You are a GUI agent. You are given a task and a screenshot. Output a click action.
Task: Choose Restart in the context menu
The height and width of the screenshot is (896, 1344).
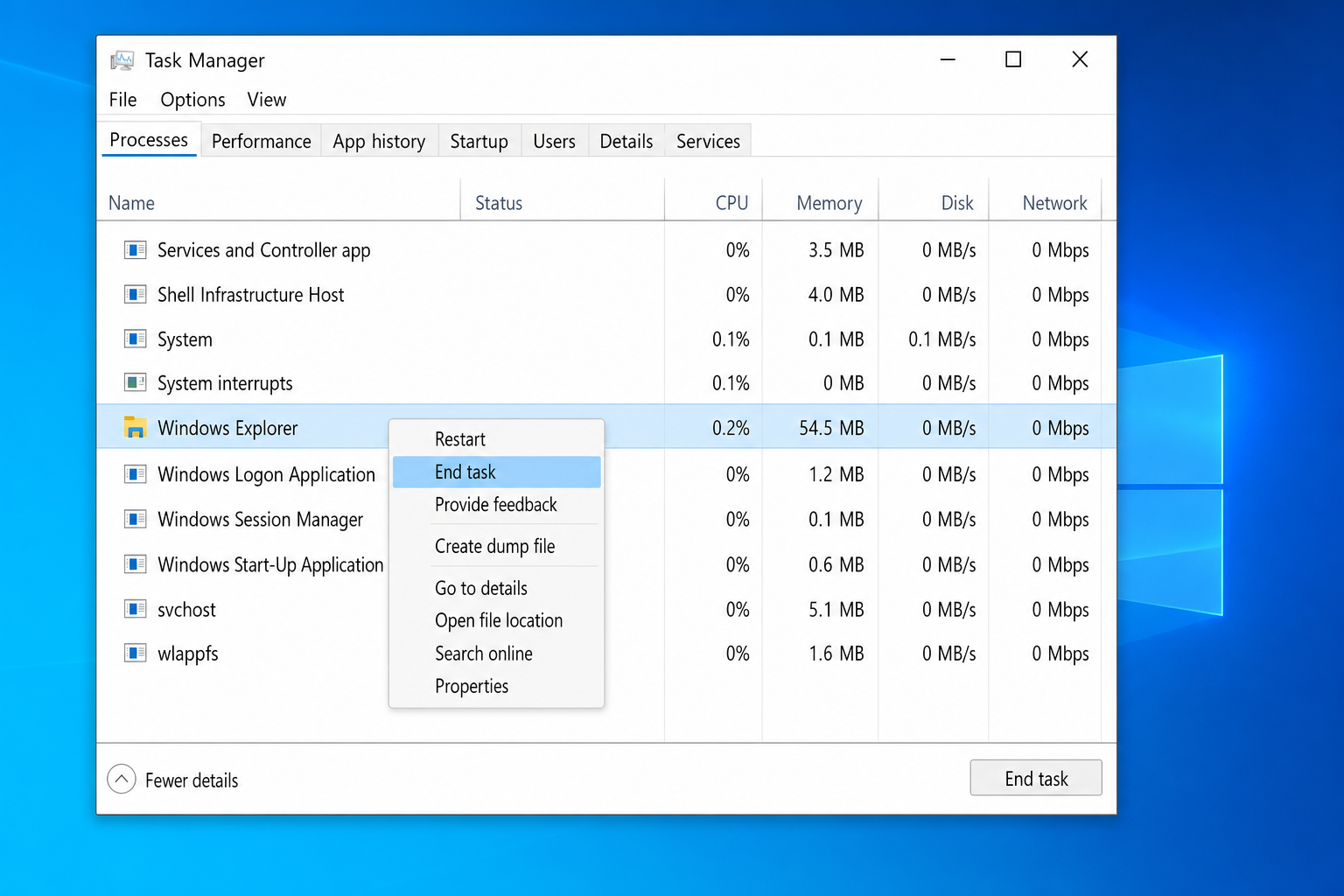[496, 439]
